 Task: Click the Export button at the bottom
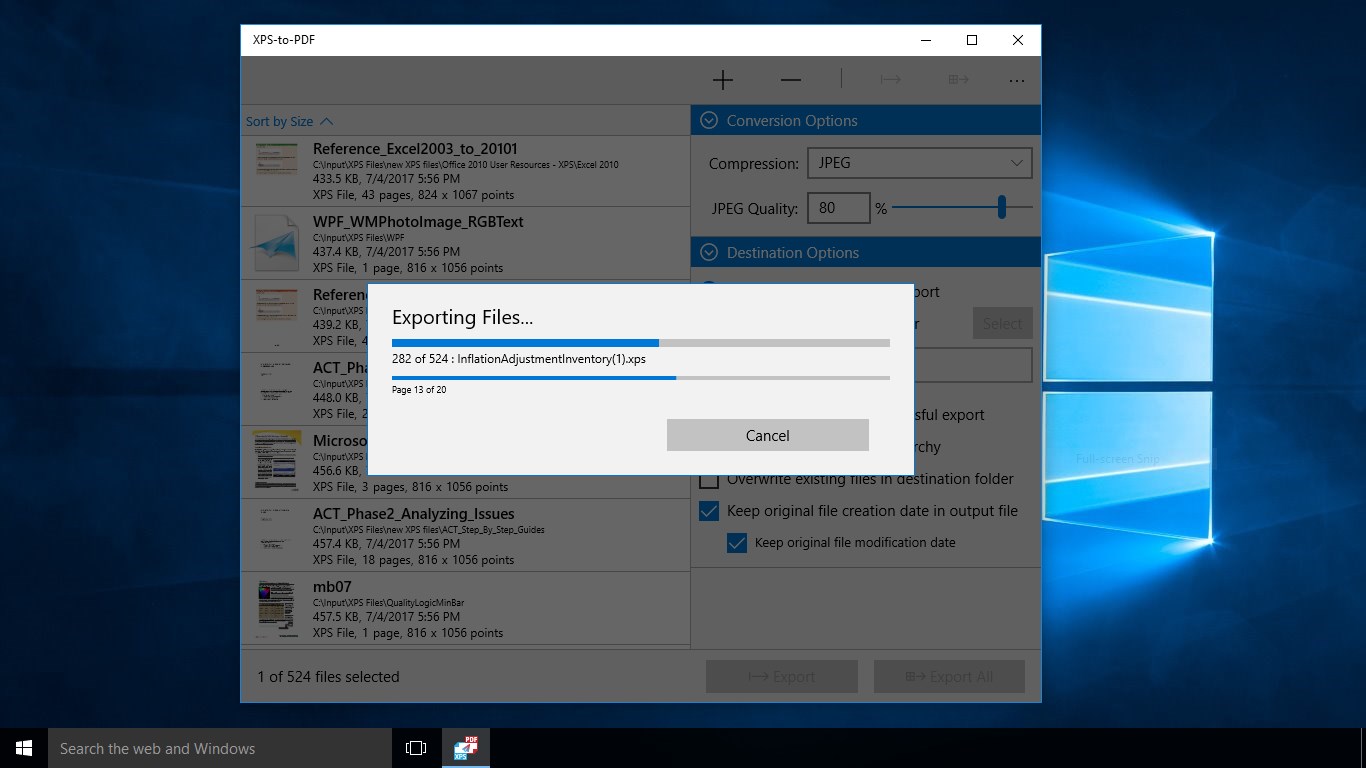(x=782, y=677)
